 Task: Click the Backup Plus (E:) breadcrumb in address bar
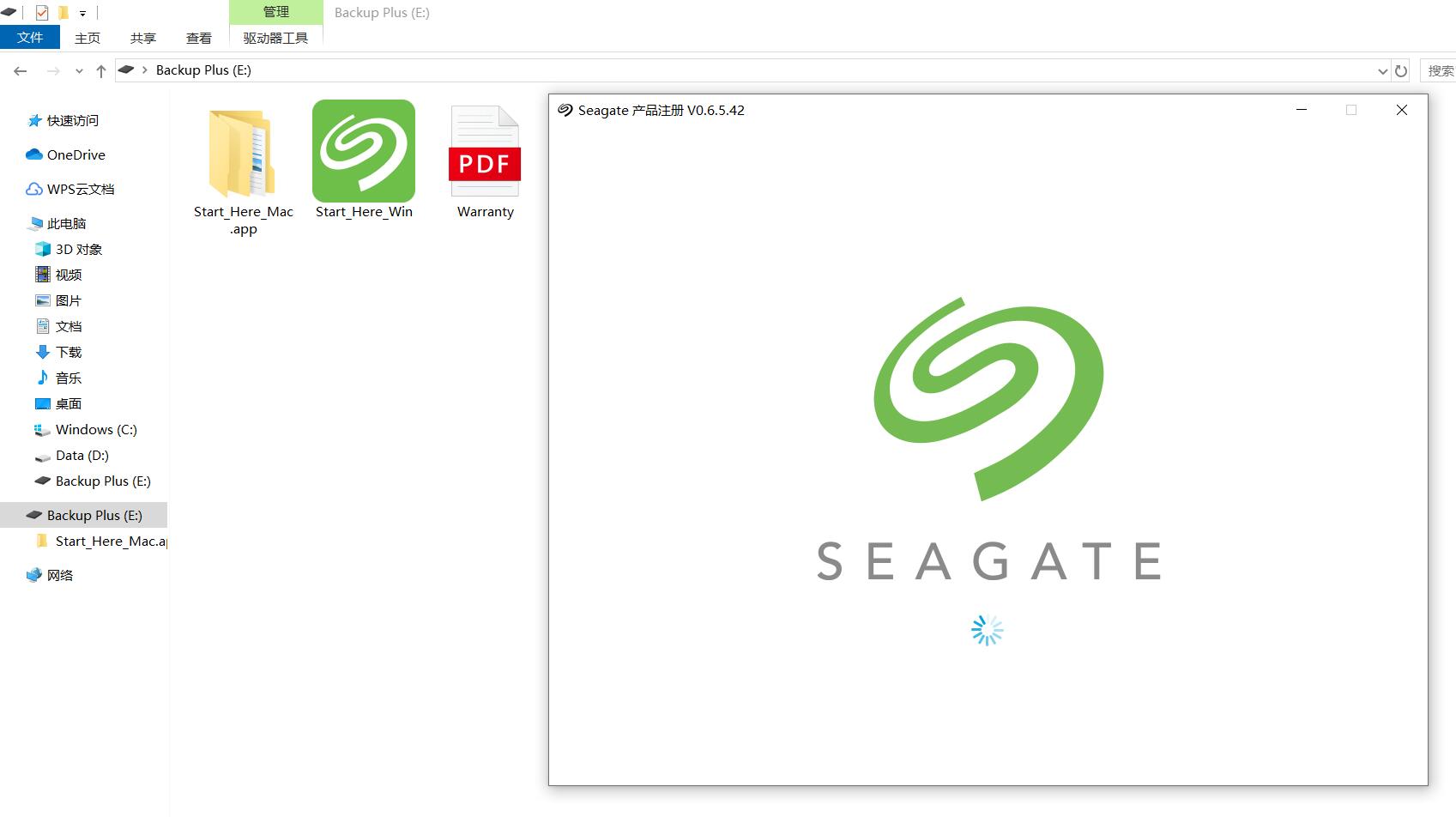click(x=203, y=70)
